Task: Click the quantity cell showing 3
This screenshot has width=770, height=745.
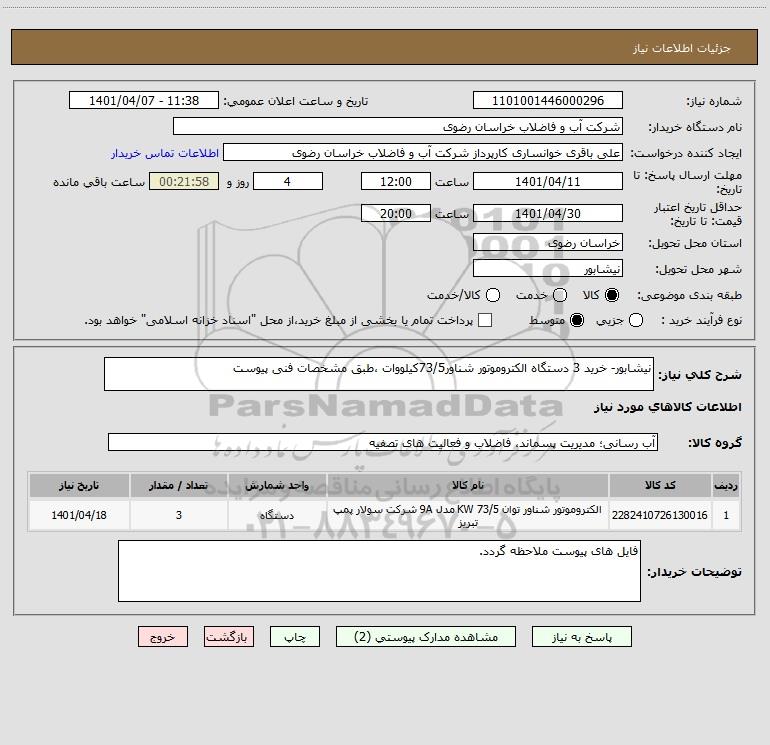Action: coord(179,515)
